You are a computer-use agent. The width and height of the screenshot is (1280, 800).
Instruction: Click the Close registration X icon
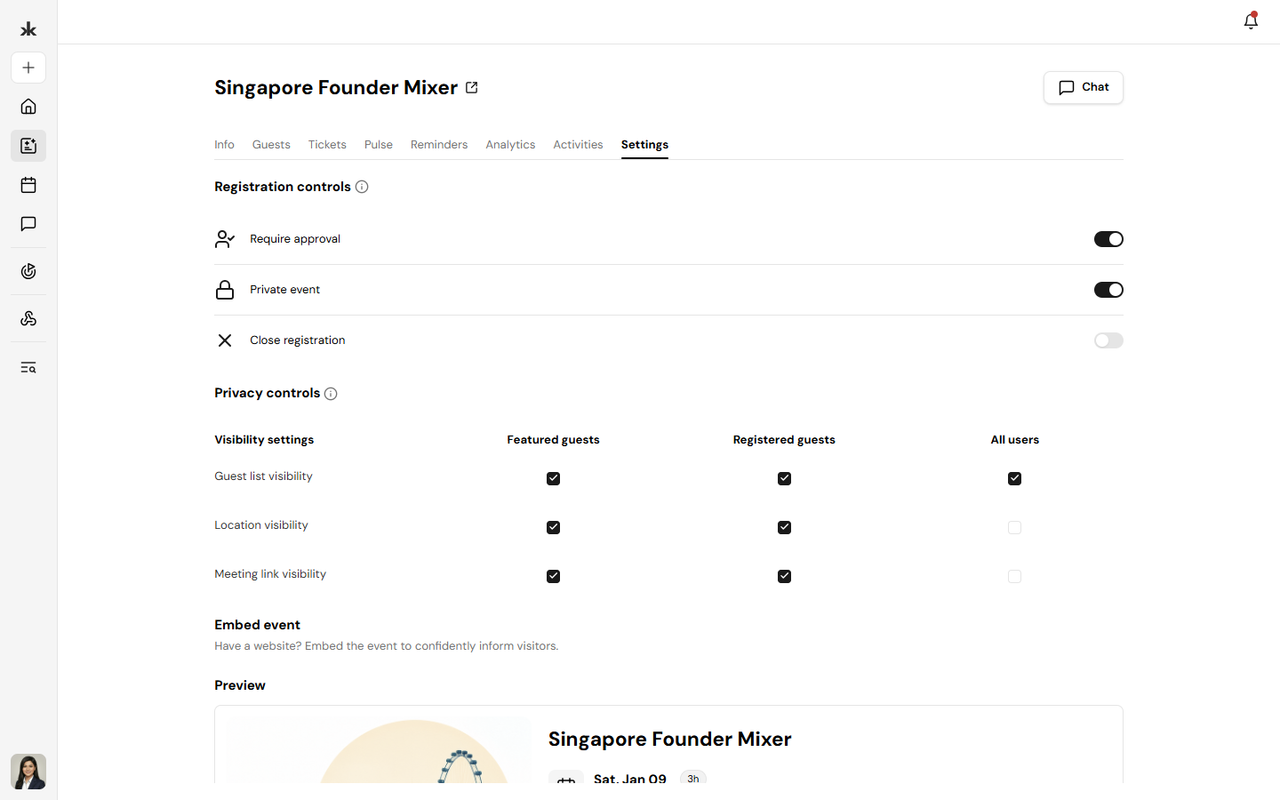pos(225,341)
